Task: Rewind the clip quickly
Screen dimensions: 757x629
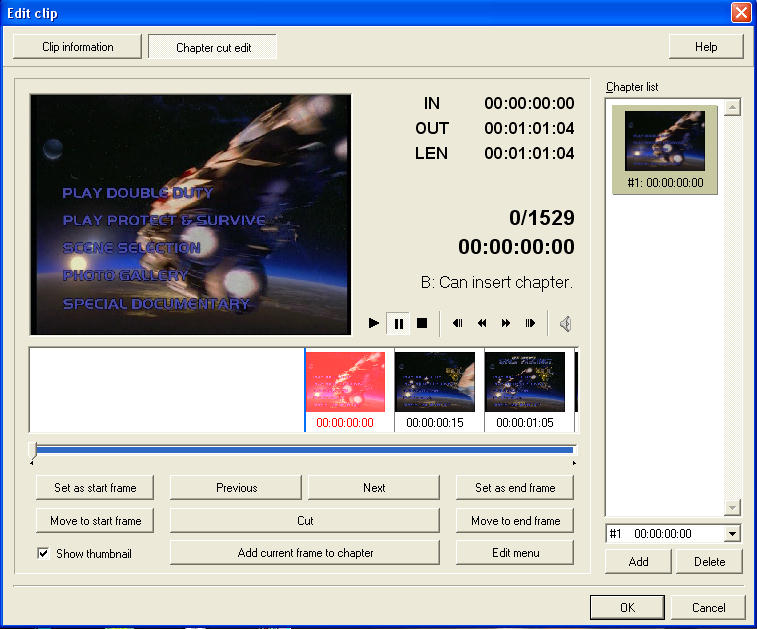Action: (482, 323)
